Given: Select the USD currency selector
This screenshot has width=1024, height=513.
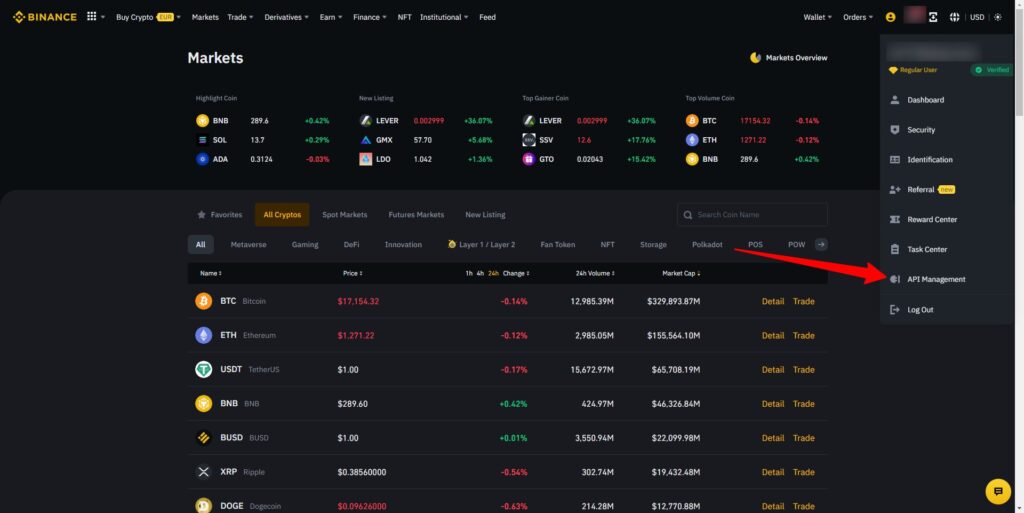Looking at the screenshot, I should coord(977,17).
